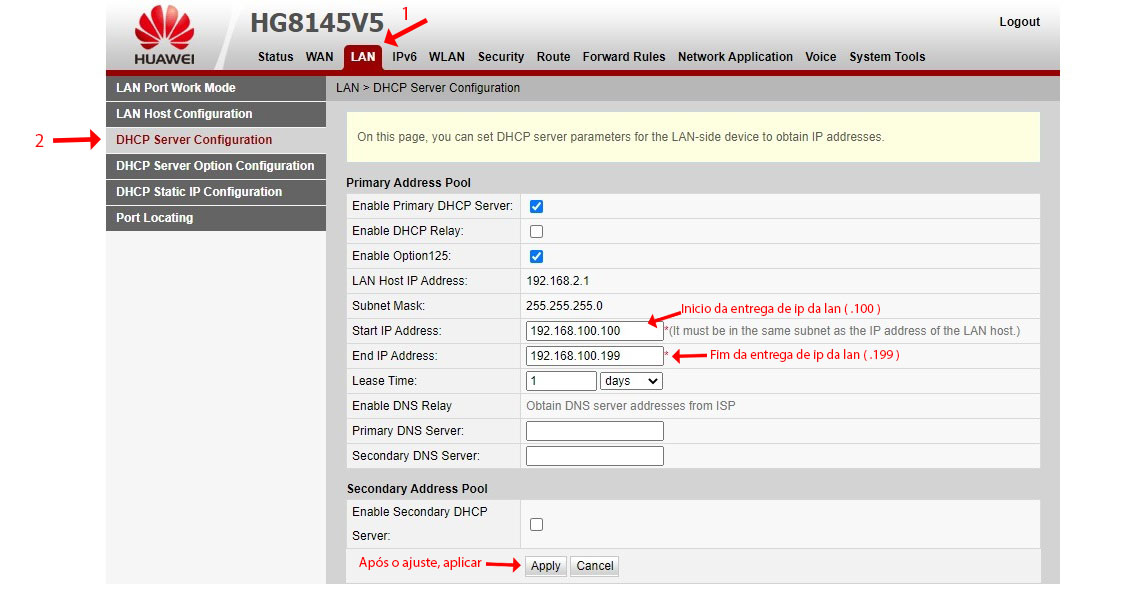This screenshot has width=1146, height=616.
Task: Enable the DHCP Relay checkbox
Action: pos(536,231)
